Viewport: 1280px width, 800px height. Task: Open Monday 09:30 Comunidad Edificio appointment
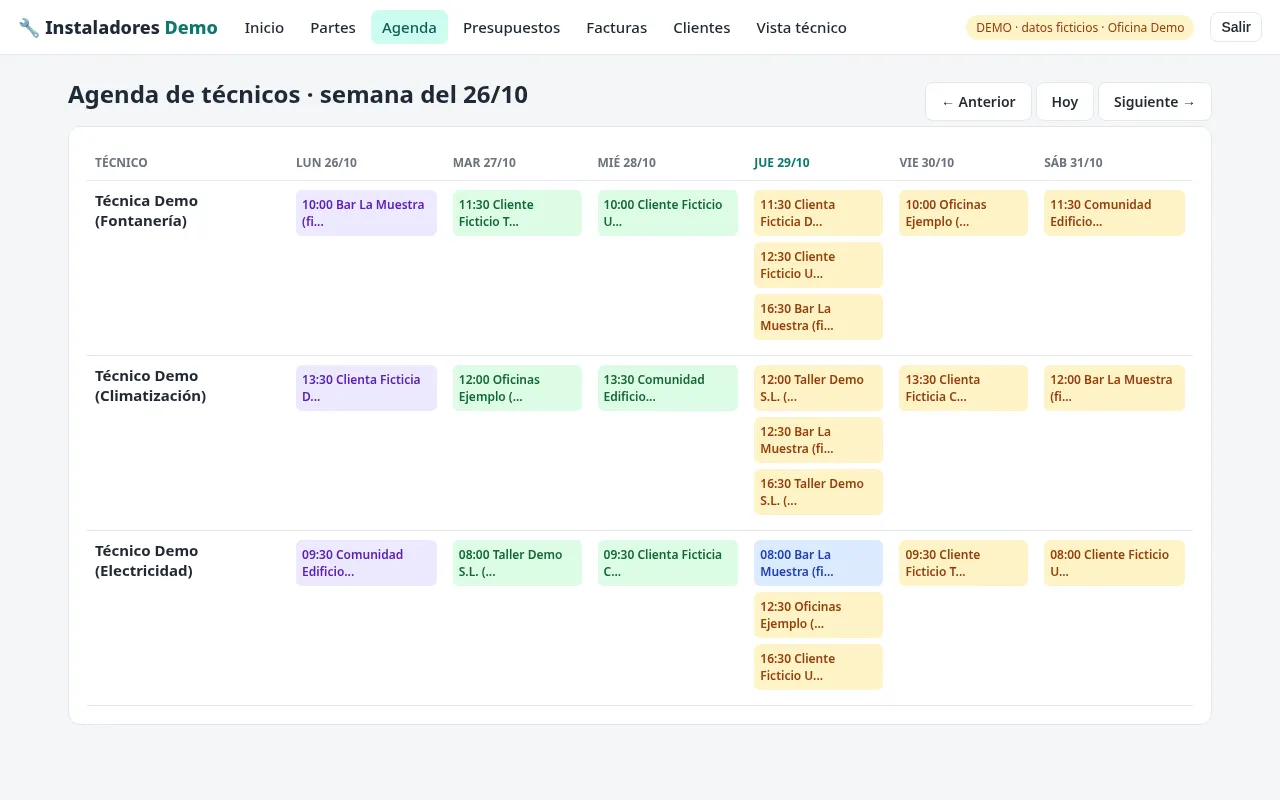point(366,563)
